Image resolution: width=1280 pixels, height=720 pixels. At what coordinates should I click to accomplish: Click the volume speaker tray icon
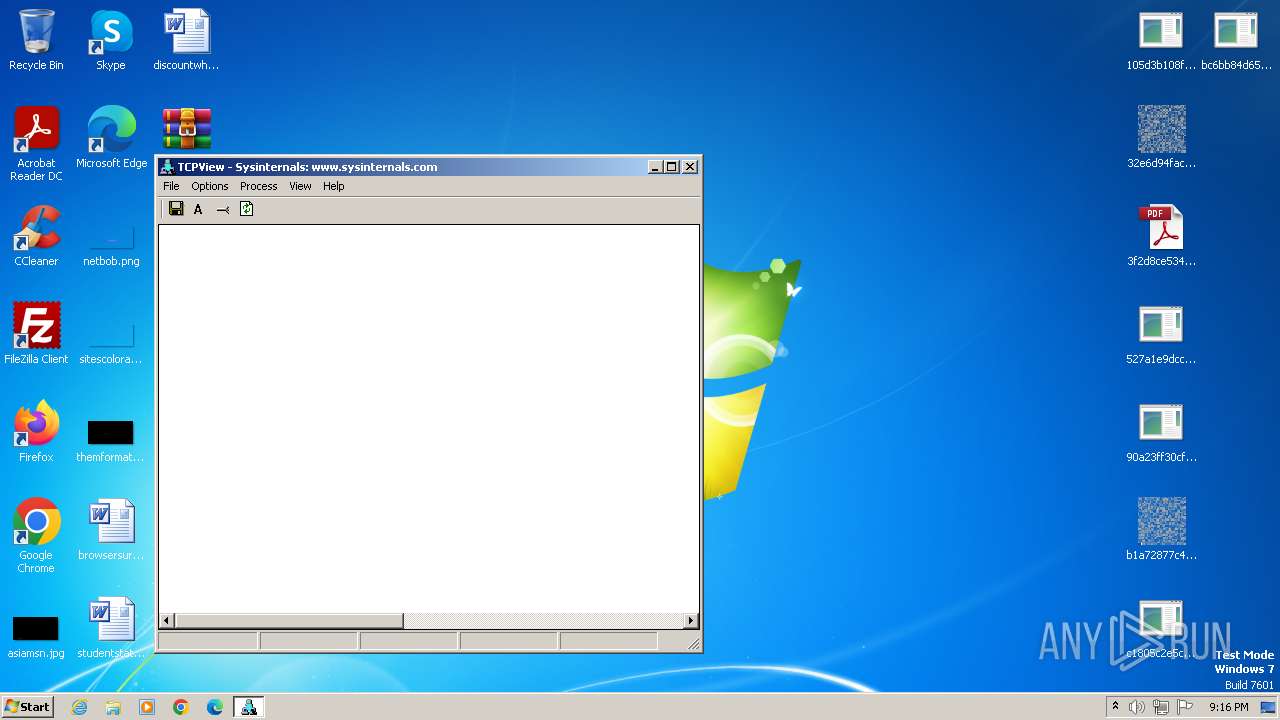1137,707
